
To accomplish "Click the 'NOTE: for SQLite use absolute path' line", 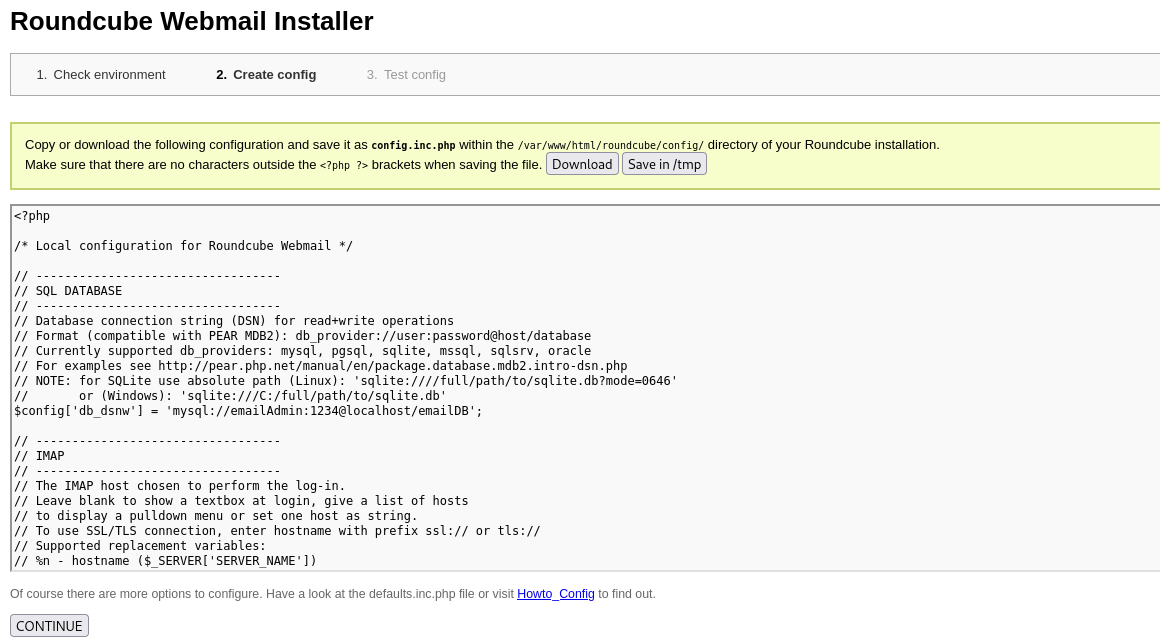I will tap(345, 380).
